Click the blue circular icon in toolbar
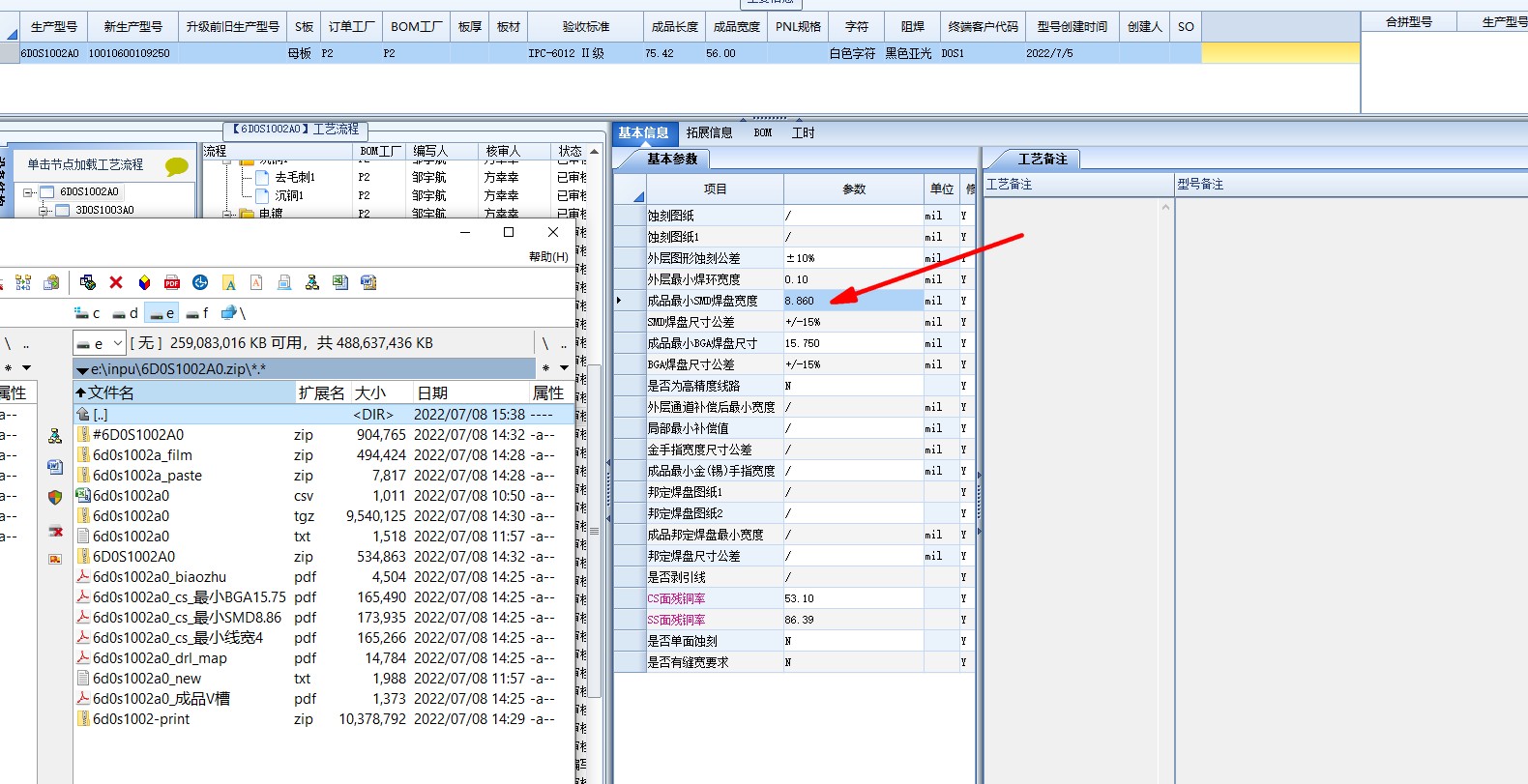The width and height of the screenshot is (1528, 784). pos(200,282)
